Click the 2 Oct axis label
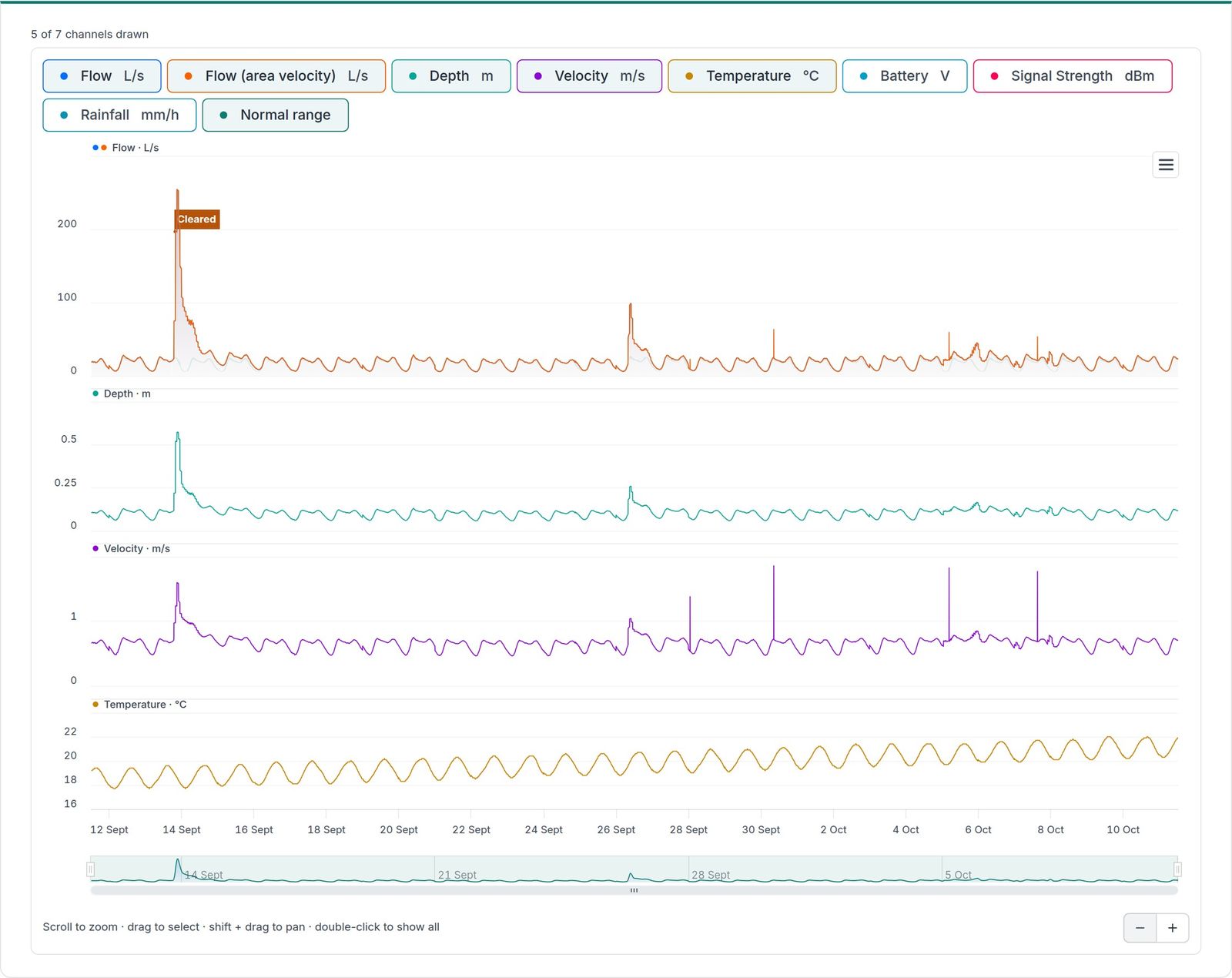This screenshot has height=978, width=1232. 833,829
